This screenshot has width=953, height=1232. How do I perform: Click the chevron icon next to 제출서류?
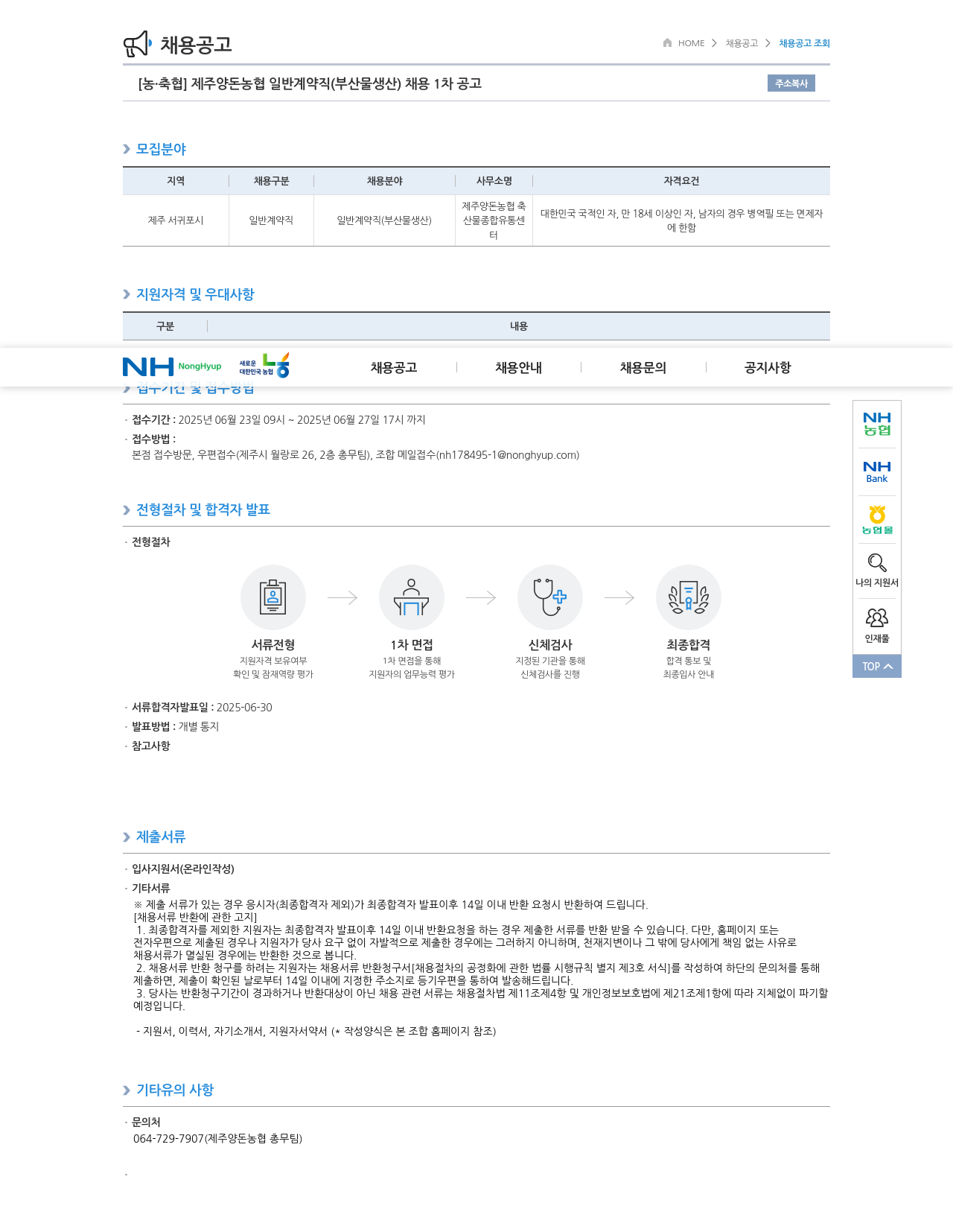coord(127,837)
